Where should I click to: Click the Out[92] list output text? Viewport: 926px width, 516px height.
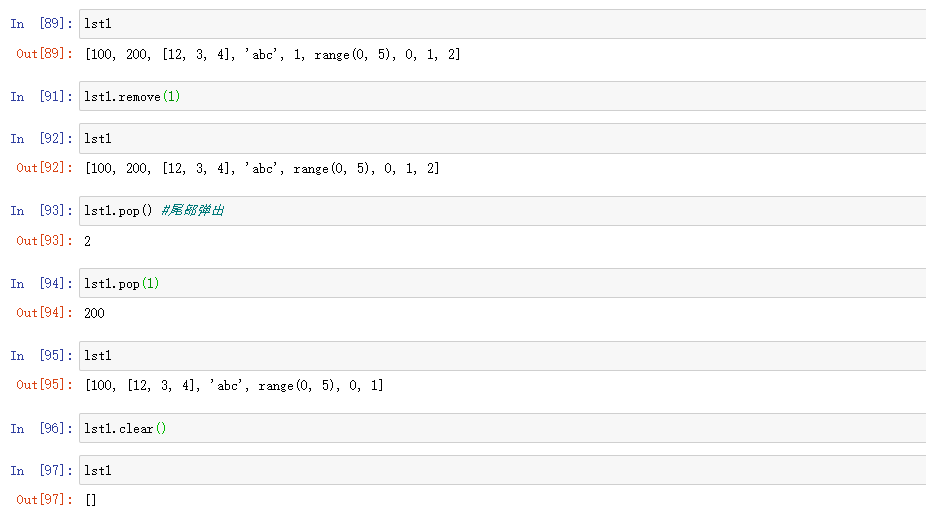[x=262, y=169]
